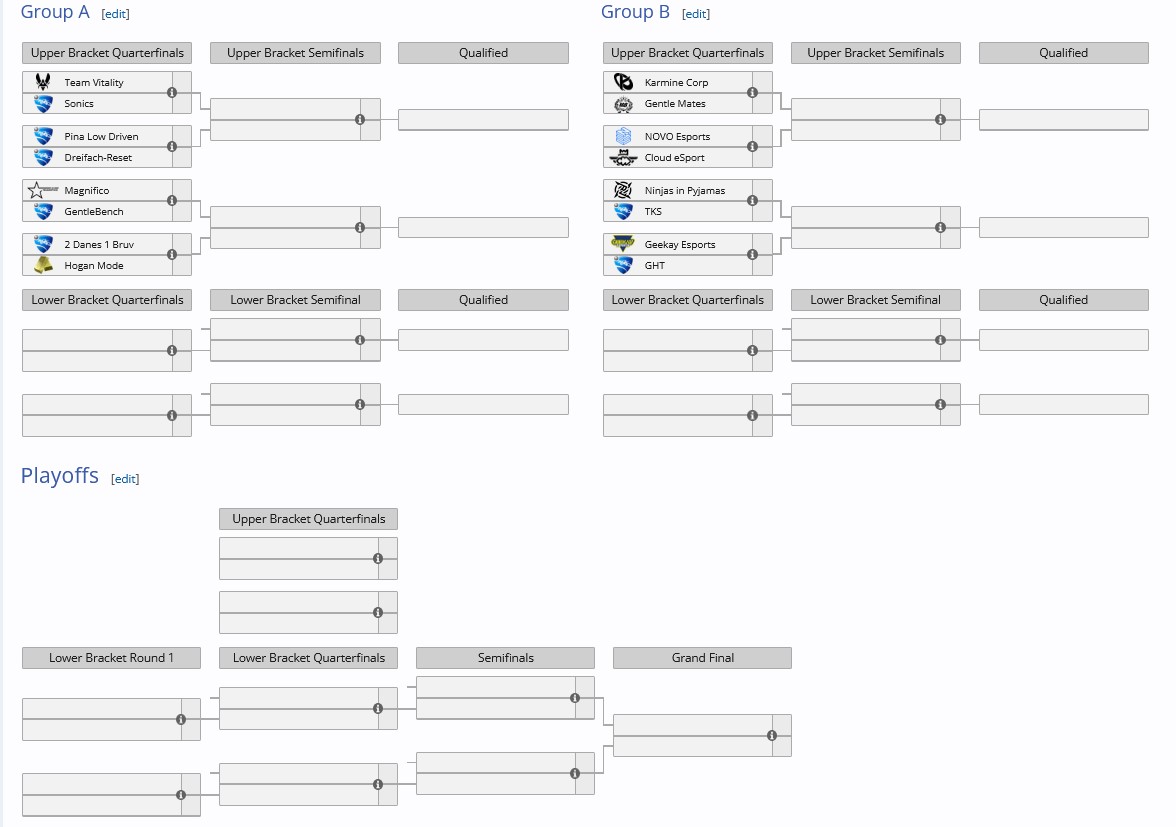Screen dimensions: 1176x827
Task: Edit the Group A section
Action: point(115,14)
